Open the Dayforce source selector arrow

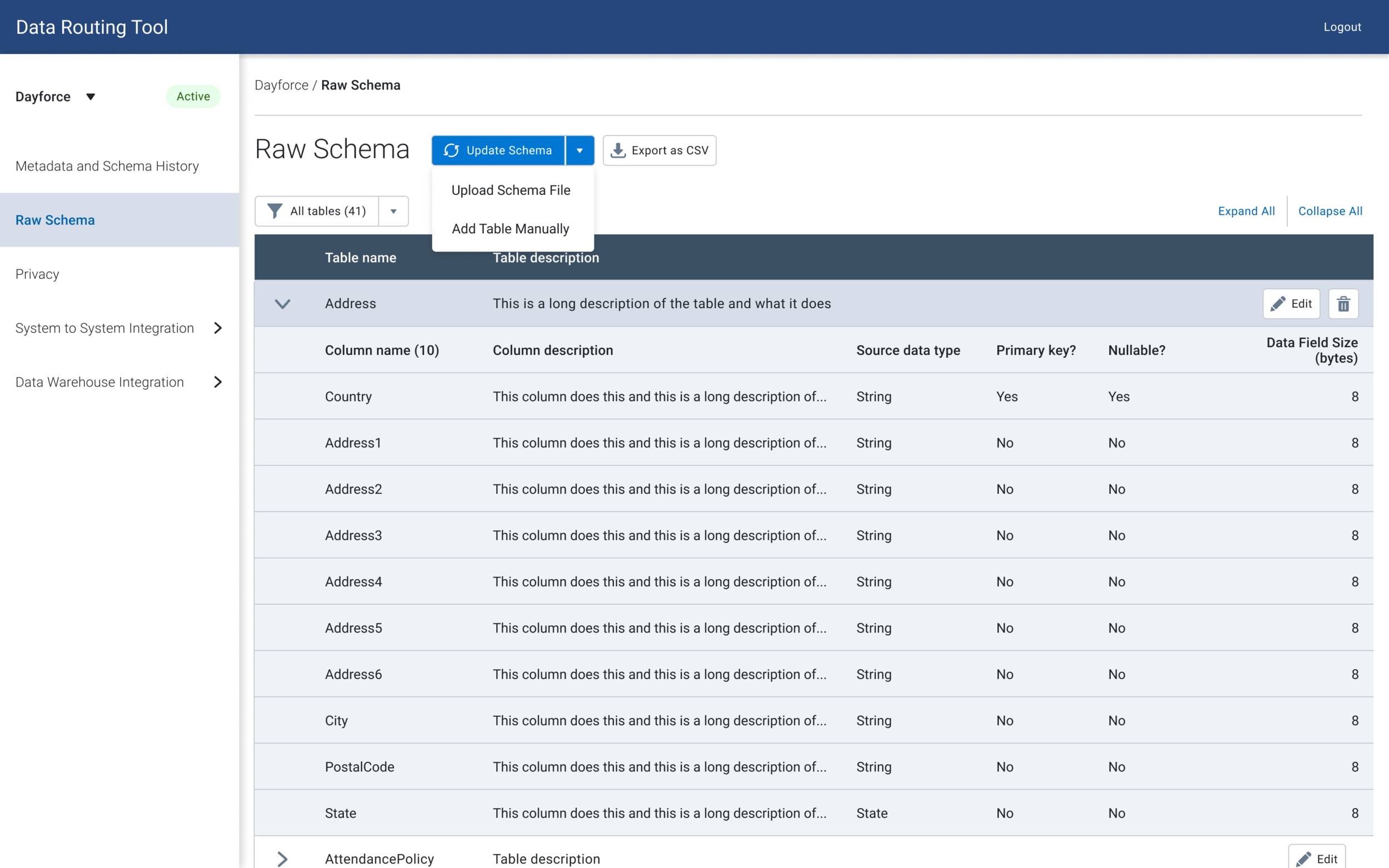click(91, 97)
